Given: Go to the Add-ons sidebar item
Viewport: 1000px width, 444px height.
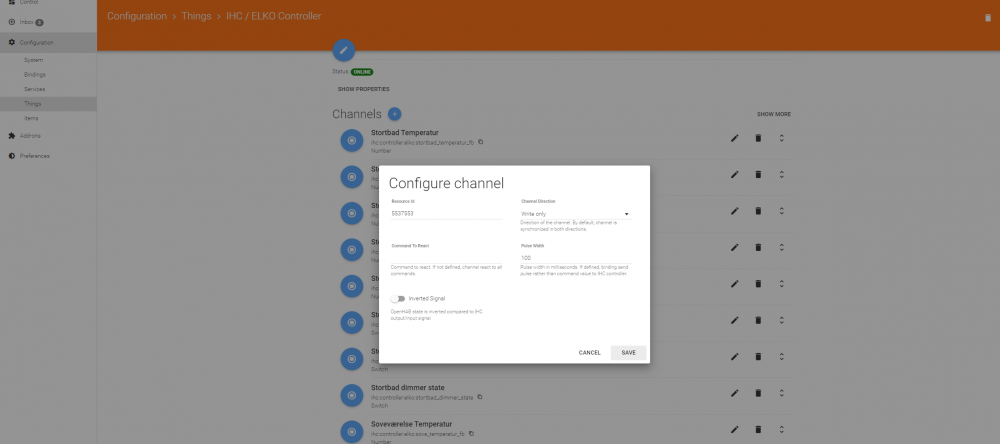Looking at the screenshot, I should [30, 136].
